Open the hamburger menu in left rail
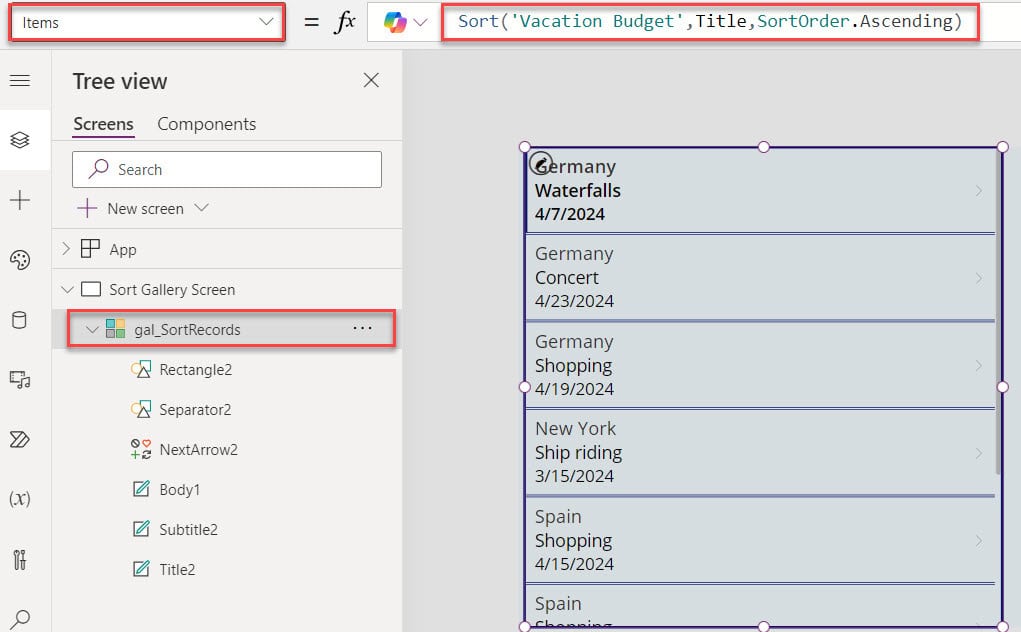Image resolution: width=1021 pixels, height=632 pixels. click(20, 80)
